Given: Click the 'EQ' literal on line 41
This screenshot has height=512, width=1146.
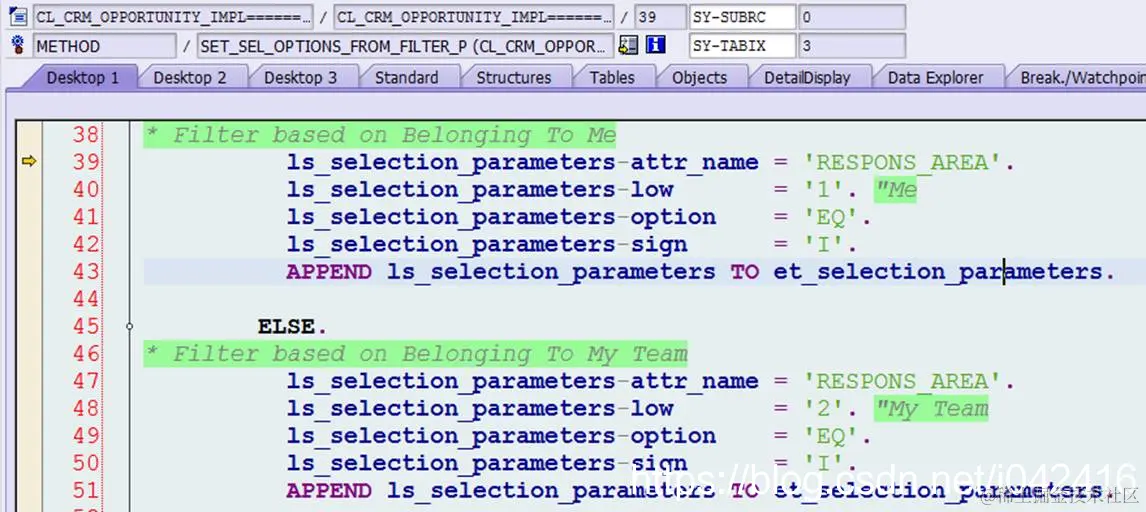Looking at the screenshot, I should pyautogui.click(x=831, y=217).
